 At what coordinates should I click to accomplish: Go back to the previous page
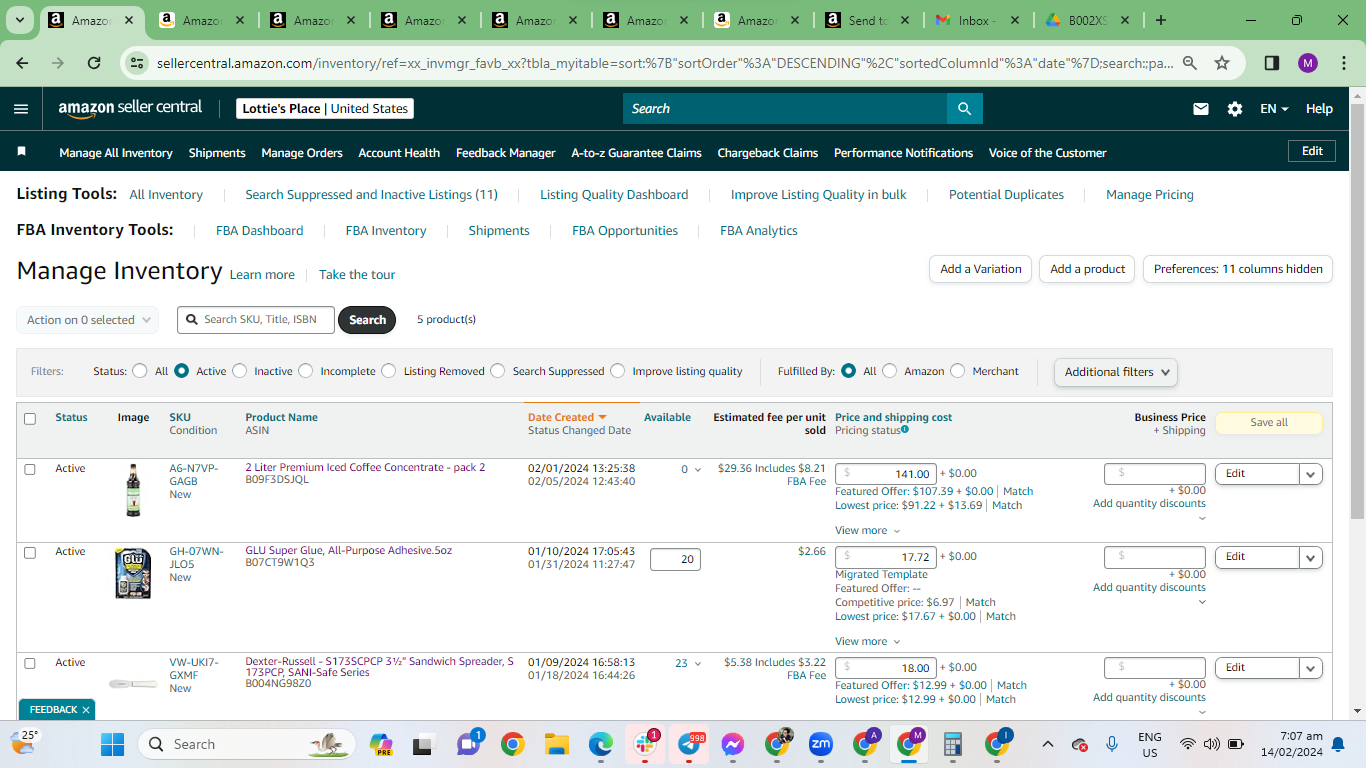(x=23, y=63)
